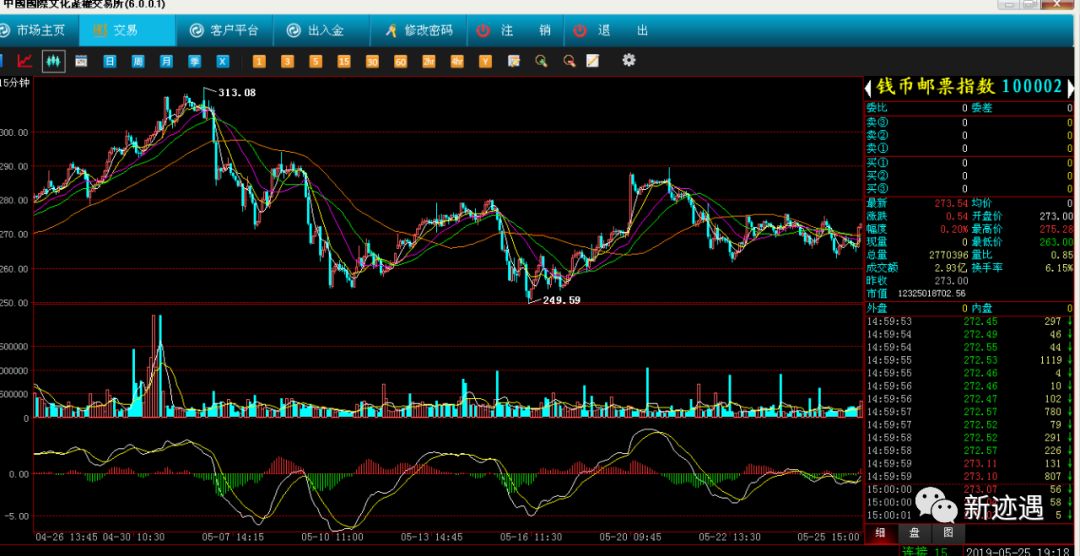Click the 连接 15 connection status
This screenshot has width=1080, height=556.
click(x=925, y=551)
